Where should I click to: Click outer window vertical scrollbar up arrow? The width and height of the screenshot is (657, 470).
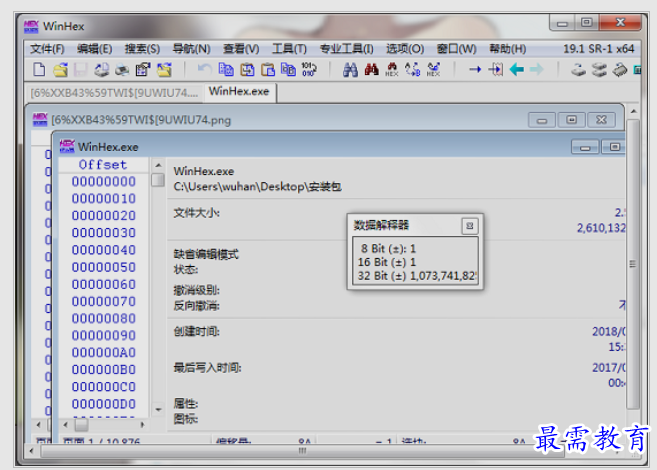[634, 111]
